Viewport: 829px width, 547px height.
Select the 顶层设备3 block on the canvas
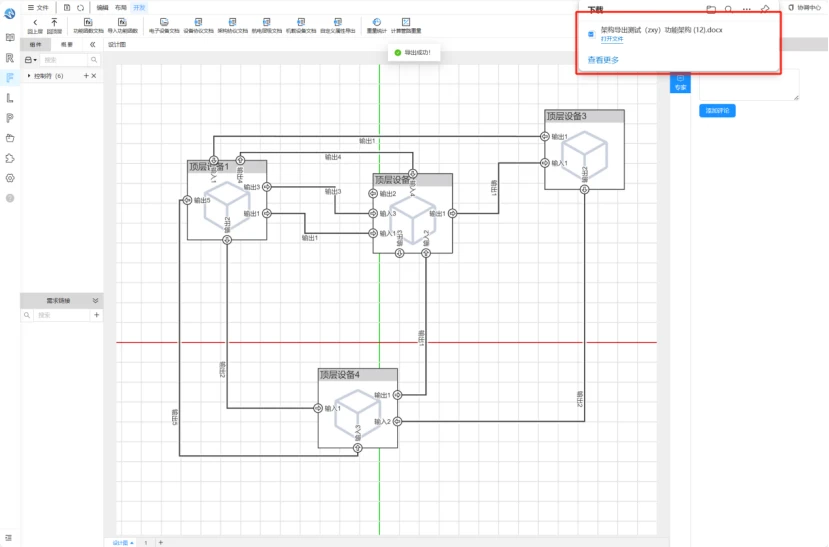[584, 149]
